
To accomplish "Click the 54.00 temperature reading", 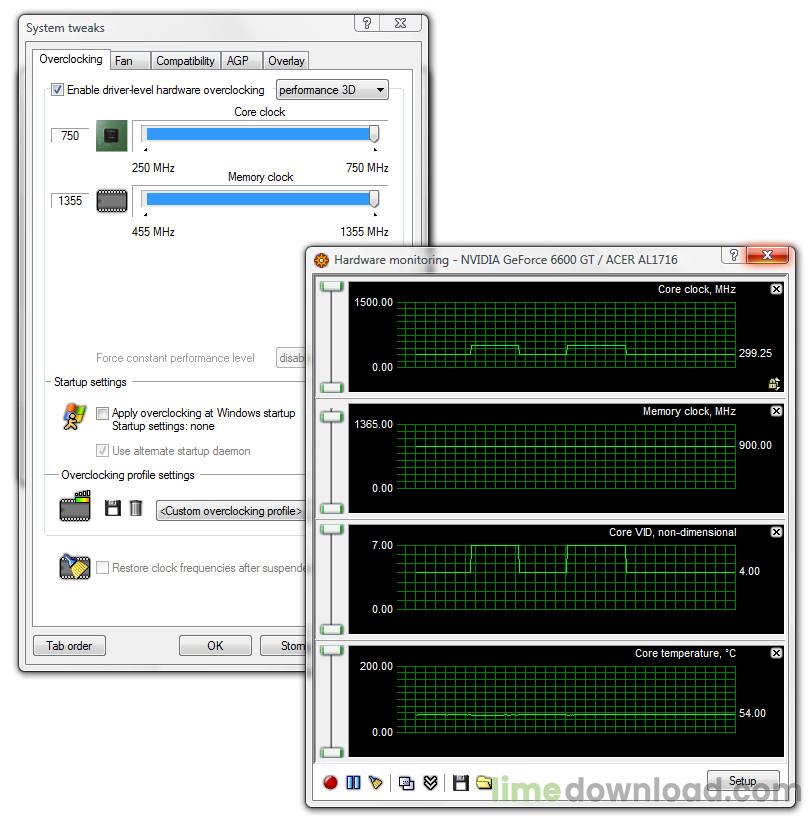I will [752, 713].
